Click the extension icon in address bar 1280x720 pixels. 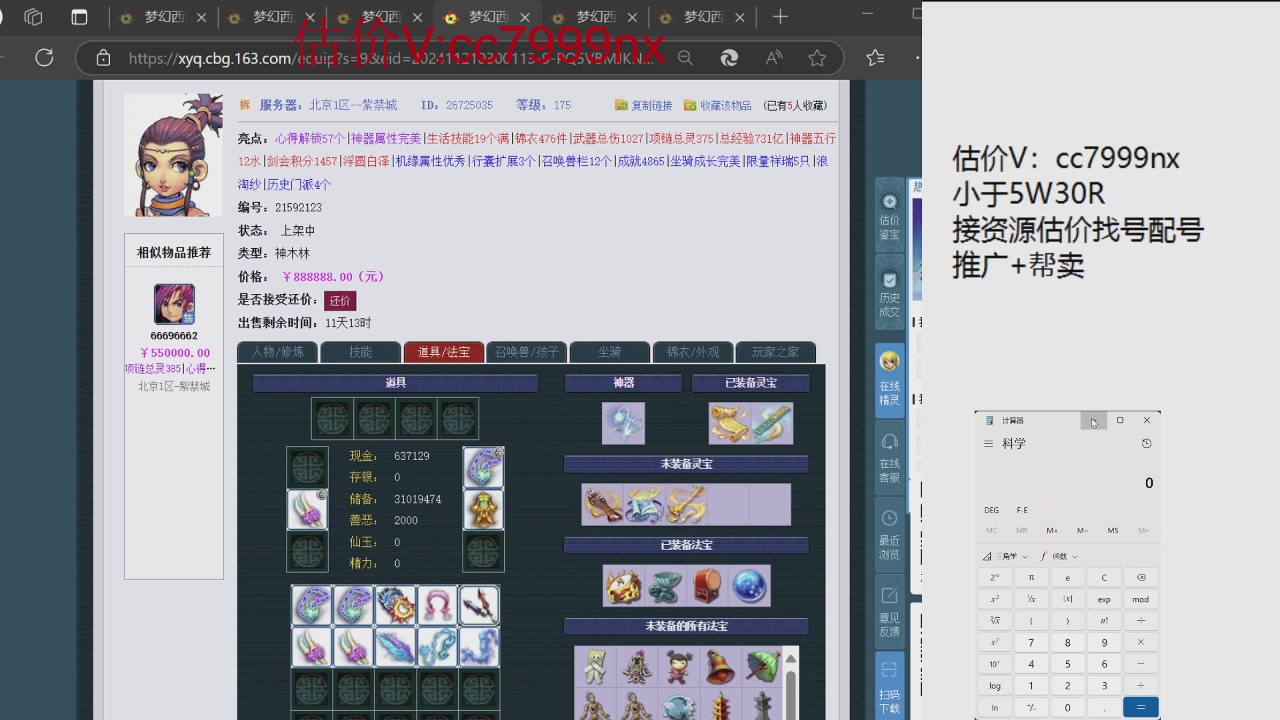[729, 58]
